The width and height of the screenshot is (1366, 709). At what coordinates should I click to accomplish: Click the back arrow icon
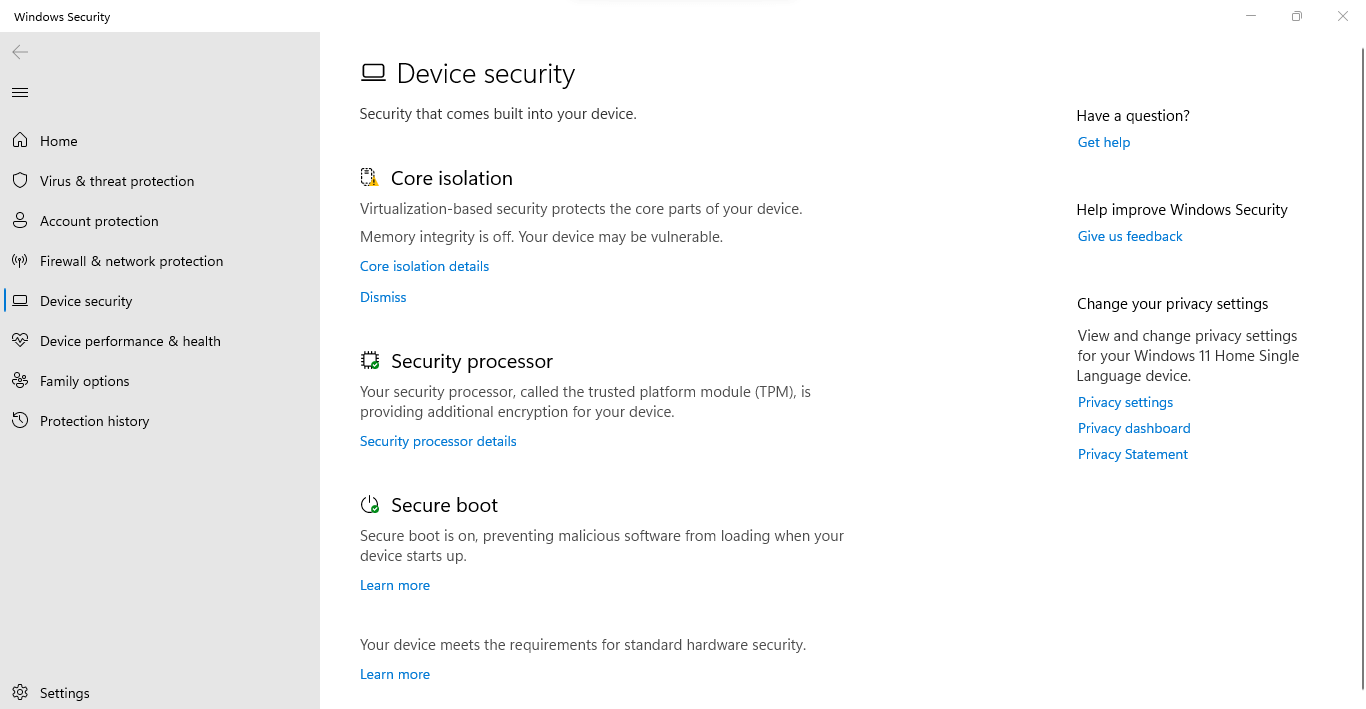click(x=20, y=52)
